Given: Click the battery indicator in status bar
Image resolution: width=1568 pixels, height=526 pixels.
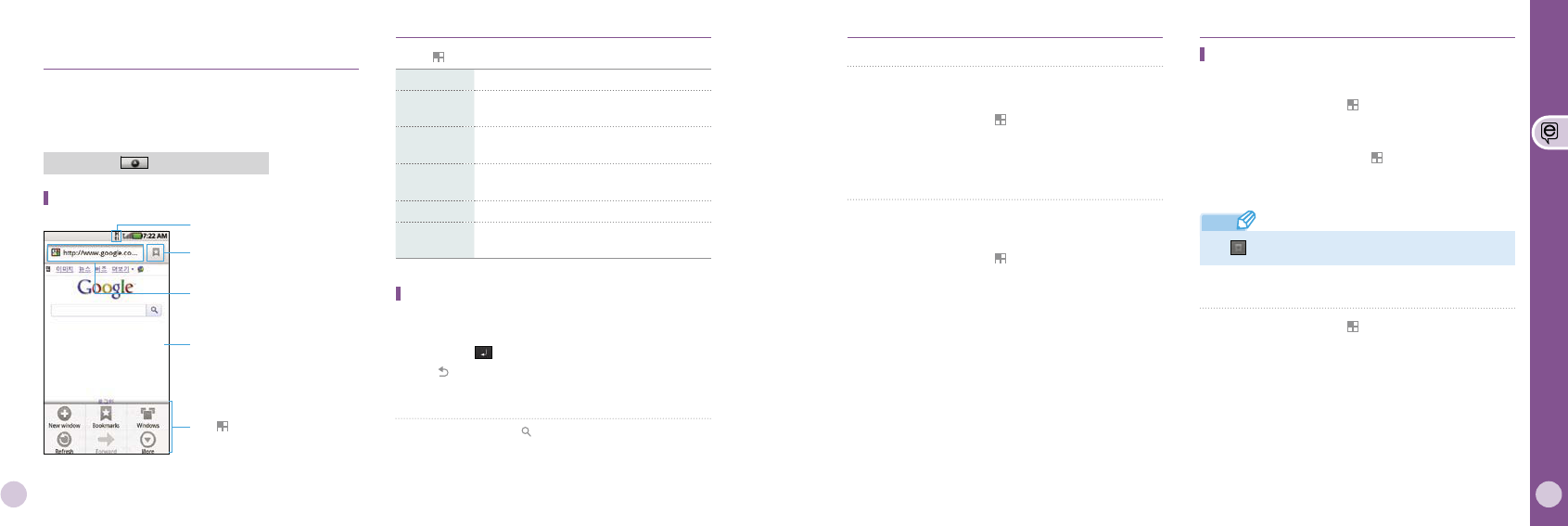Looking at the screenshot, I should click(136, 236).
